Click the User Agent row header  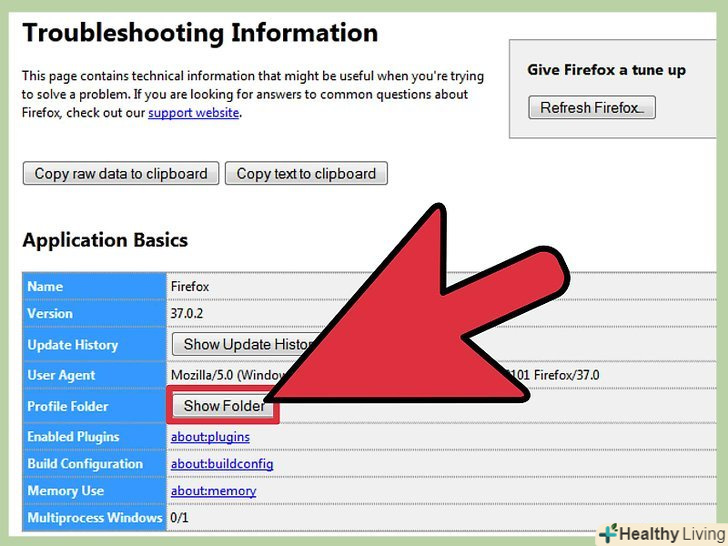pyautogui.click(x=94, y=375)
